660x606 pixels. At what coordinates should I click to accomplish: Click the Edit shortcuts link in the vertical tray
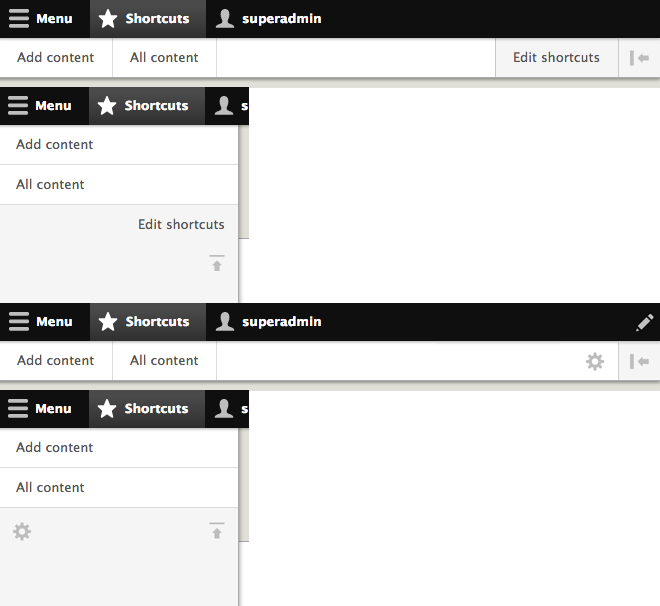click(x=181, y=224)
